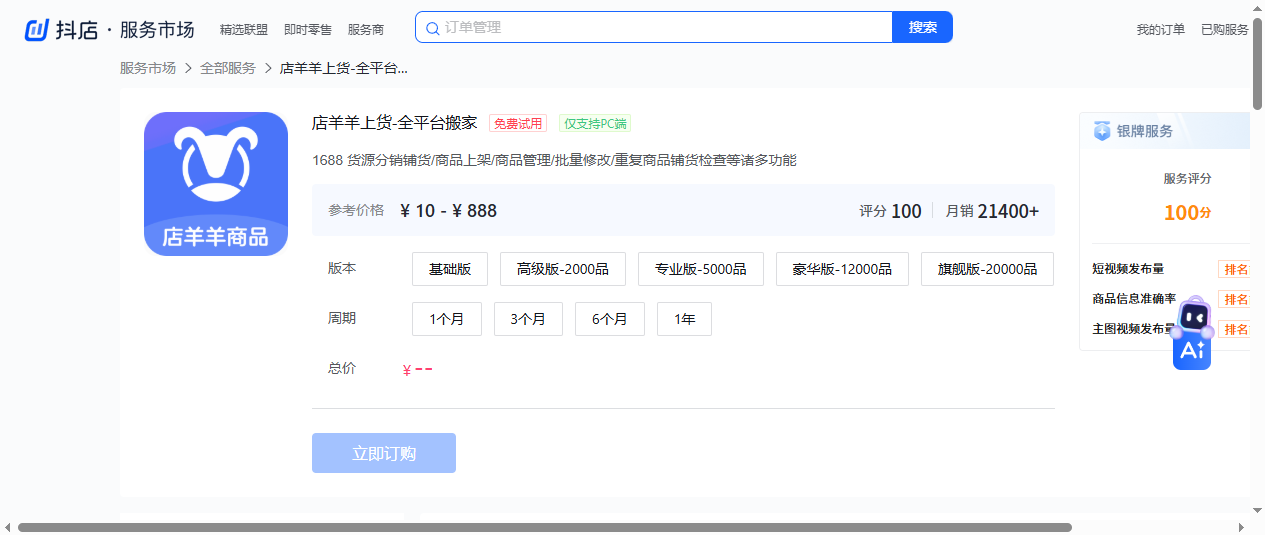Viewport: 1265px width, 535px height.
Task: Click the 抖店 logo icon
Action: click(x=37, y=30)
